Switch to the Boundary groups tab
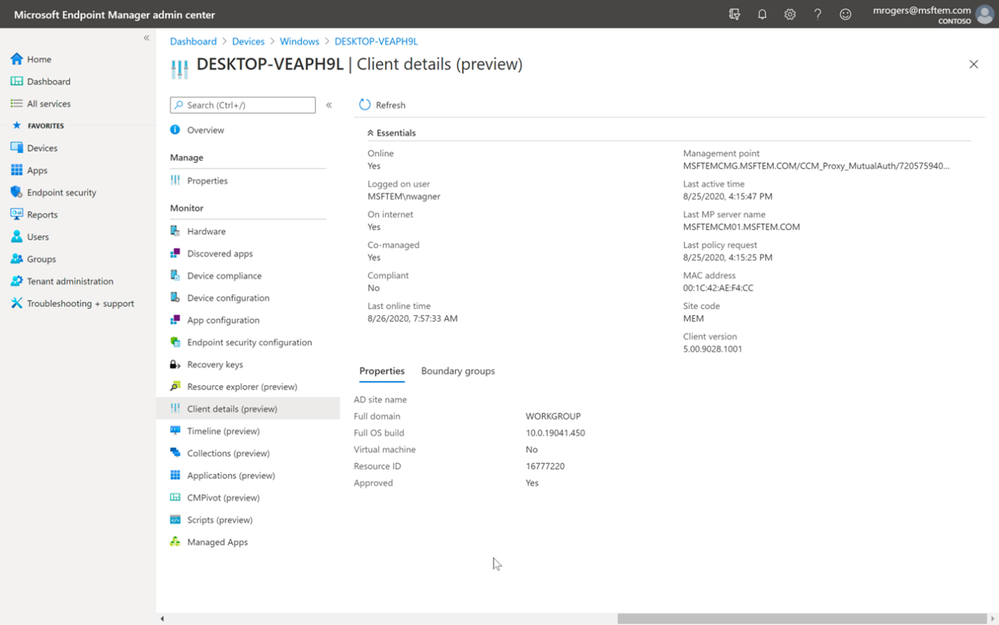Viewport: 999px width, 625px height. [457, 371]
